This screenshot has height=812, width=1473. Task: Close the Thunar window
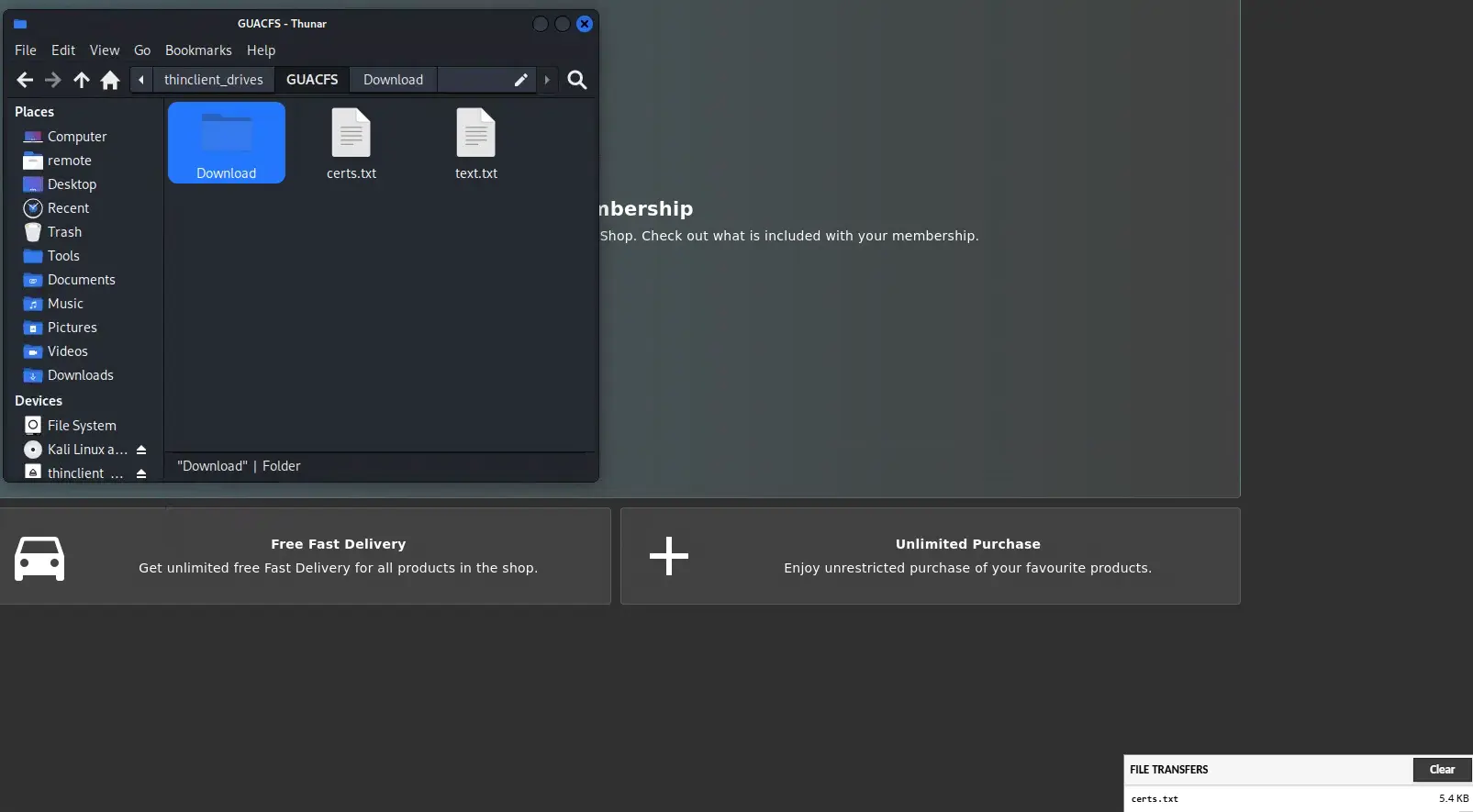(585, 24)
